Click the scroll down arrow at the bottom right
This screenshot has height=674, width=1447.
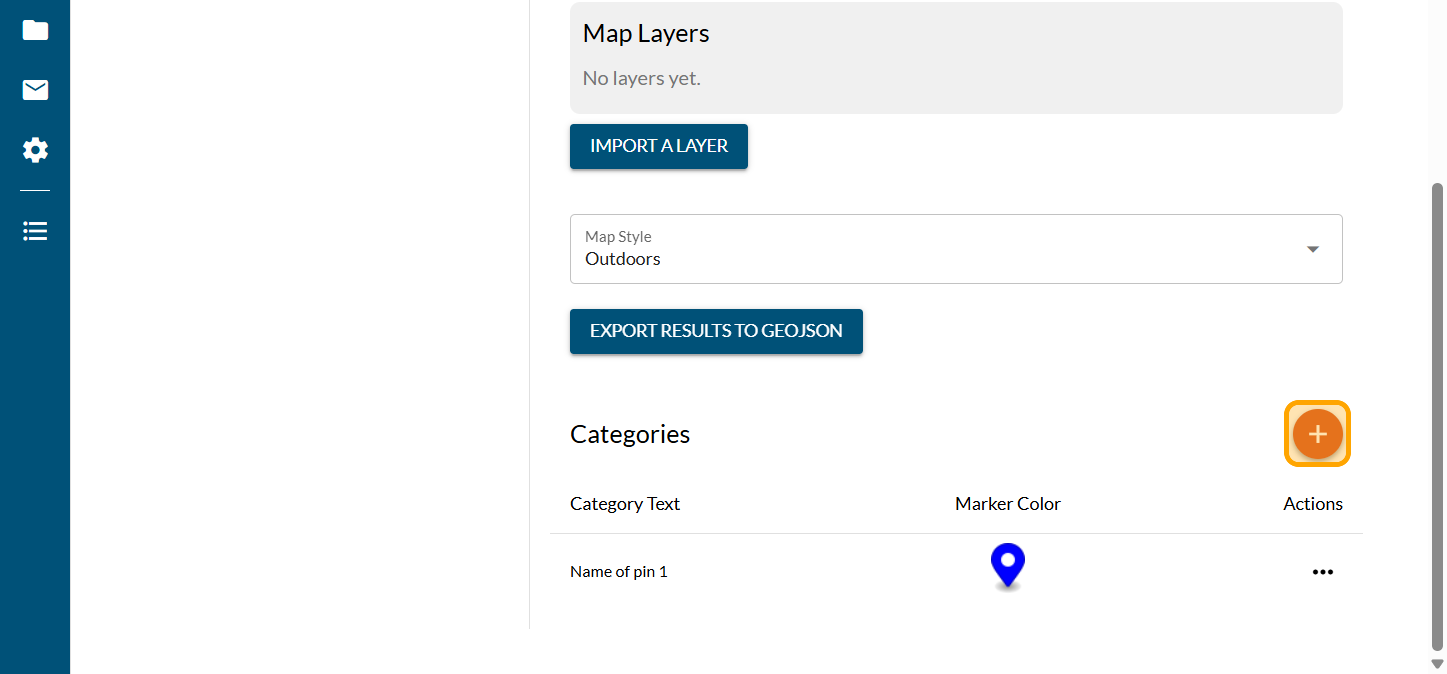pyautogui.click(x=1438, y=663)
